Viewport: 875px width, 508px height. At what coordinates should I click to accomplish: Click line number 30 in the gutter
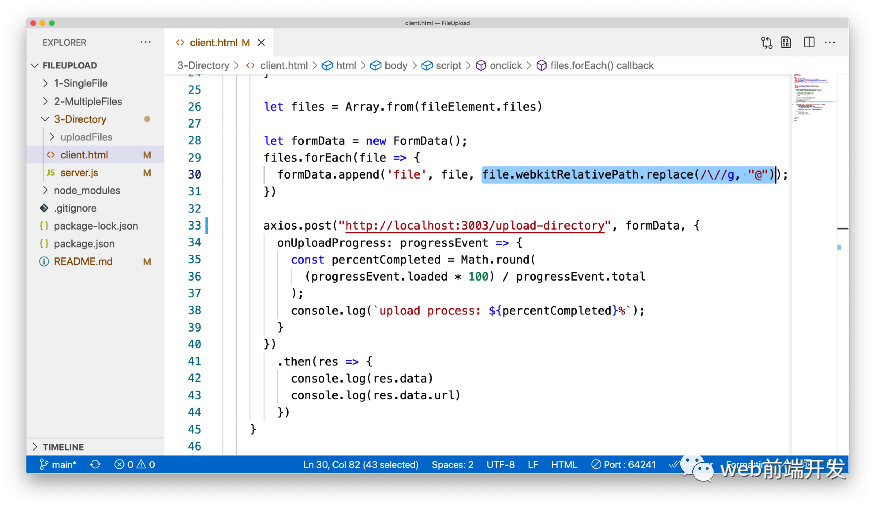(x=194, y=175)
